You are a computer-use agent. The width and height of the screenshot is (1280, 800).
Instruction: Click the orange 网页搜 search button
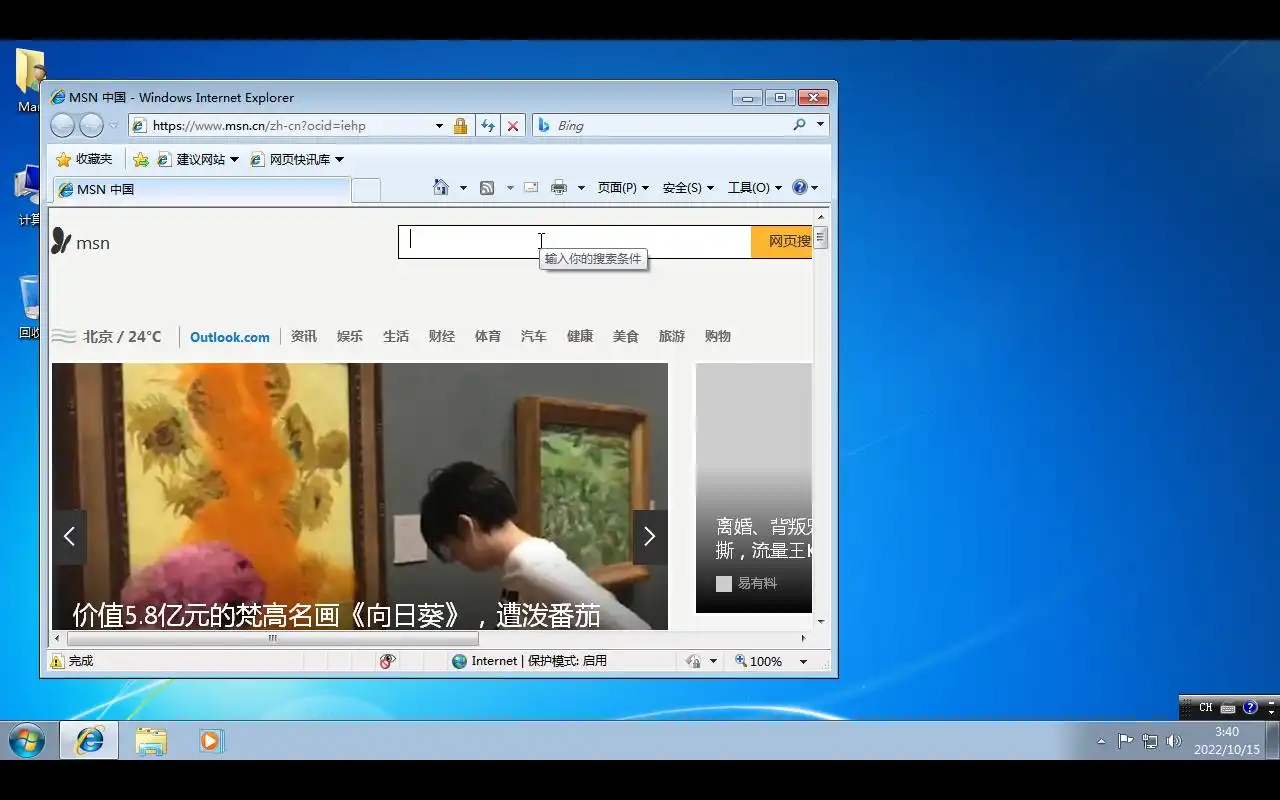(782, 242)
